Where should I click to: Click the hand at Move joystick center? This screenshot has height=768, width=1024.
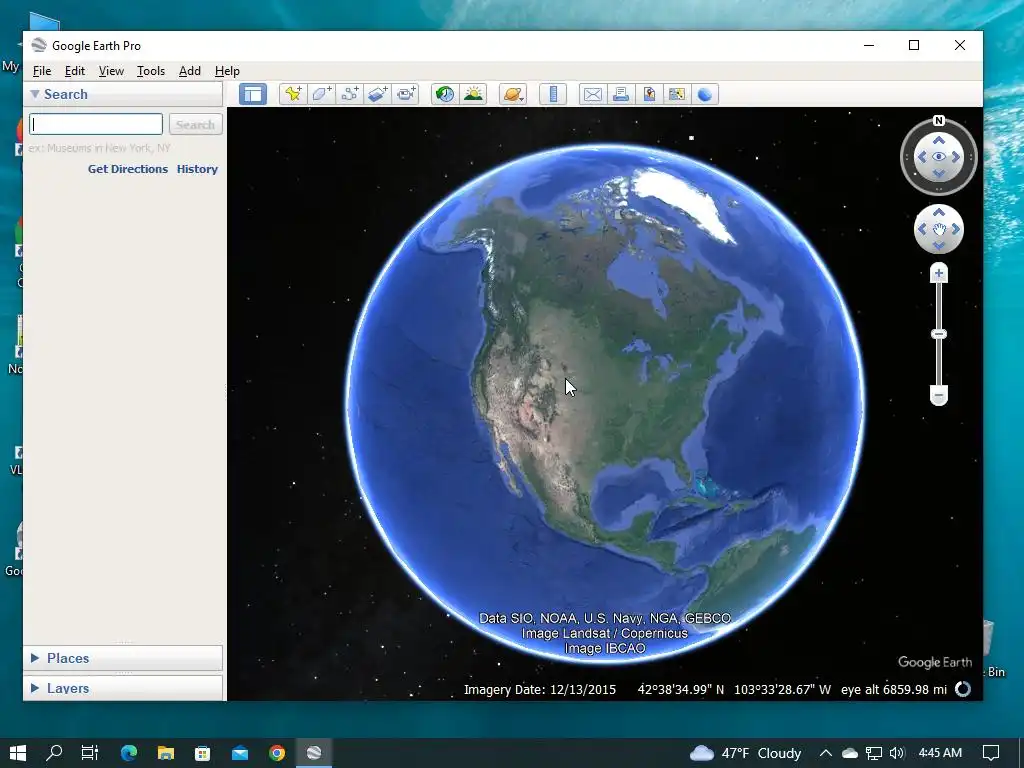(x=938, y=229)
